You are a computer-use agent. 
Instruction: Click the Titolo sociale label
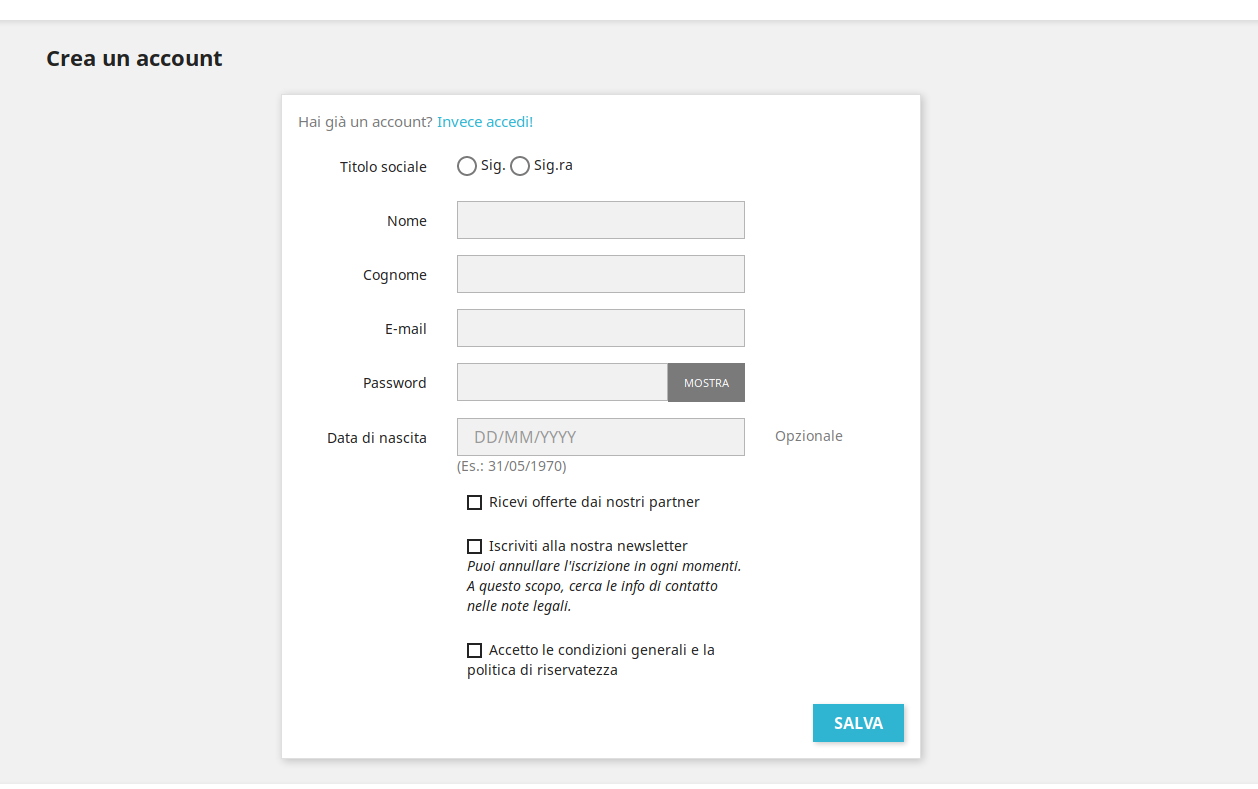(x=383, y=167)
